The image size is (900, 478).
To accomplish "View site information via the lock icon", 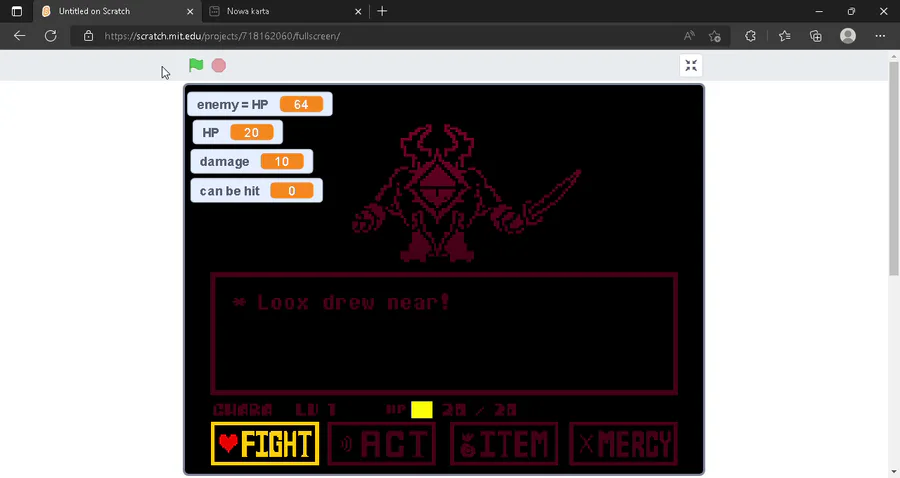I will point(88,36).
